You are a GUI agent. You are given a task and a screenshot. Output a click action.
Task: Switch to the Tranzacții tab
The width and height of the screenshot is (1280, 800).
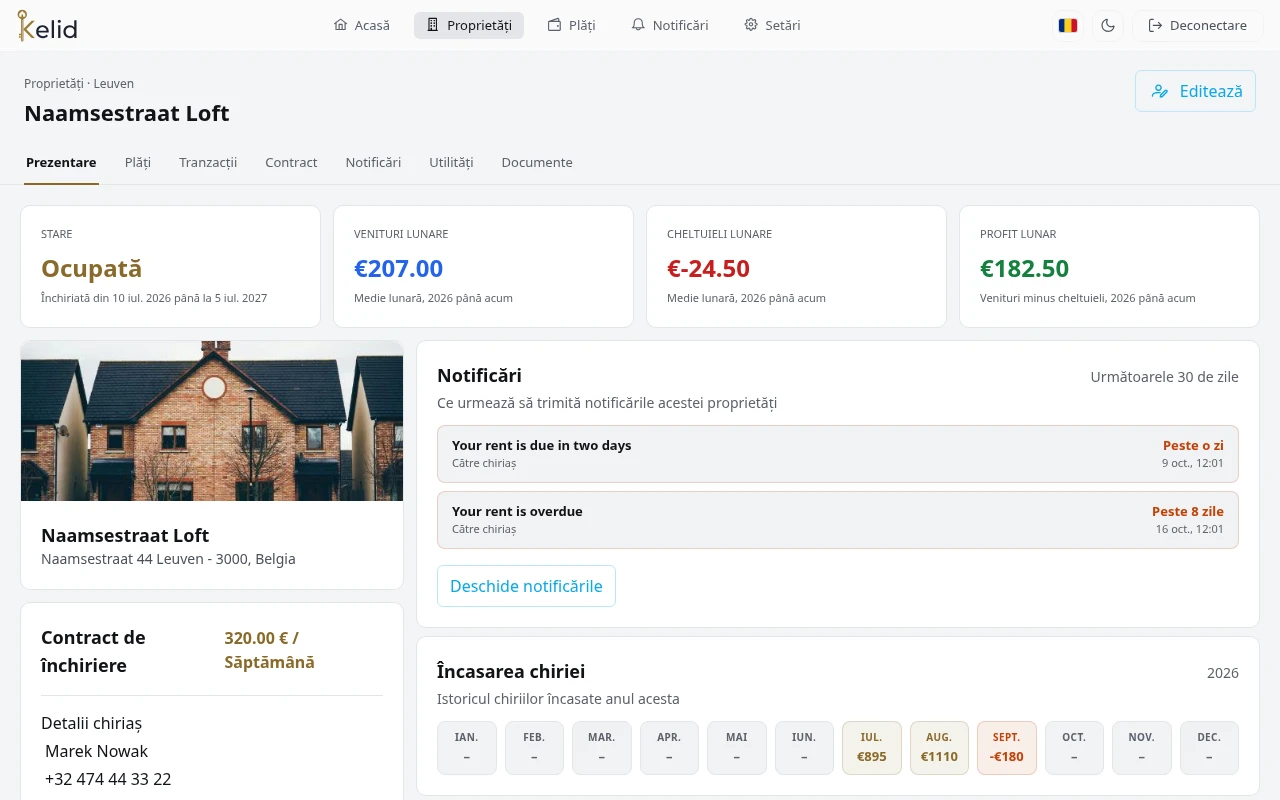tap(208, 162)
